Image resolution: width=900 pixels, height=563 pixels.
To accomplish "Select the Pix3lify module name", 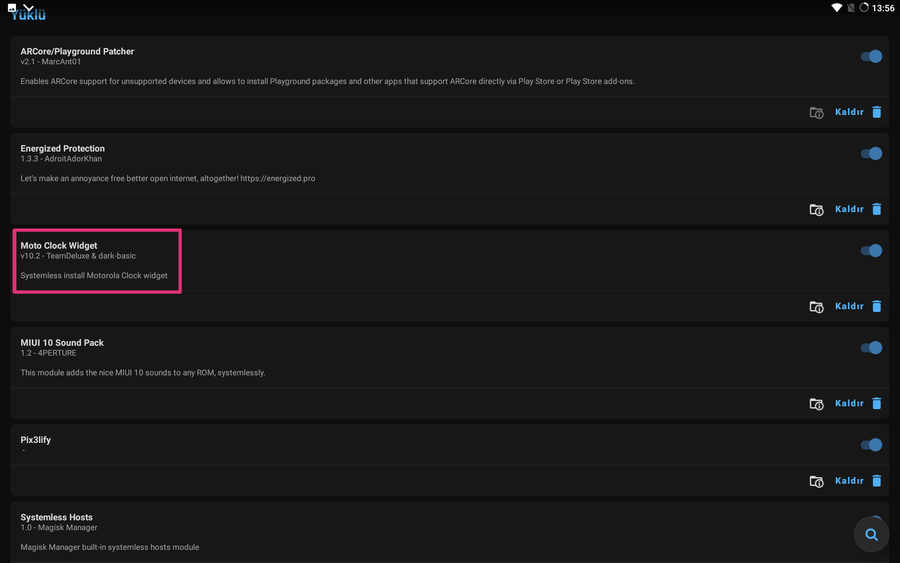I will coord(36,440).
